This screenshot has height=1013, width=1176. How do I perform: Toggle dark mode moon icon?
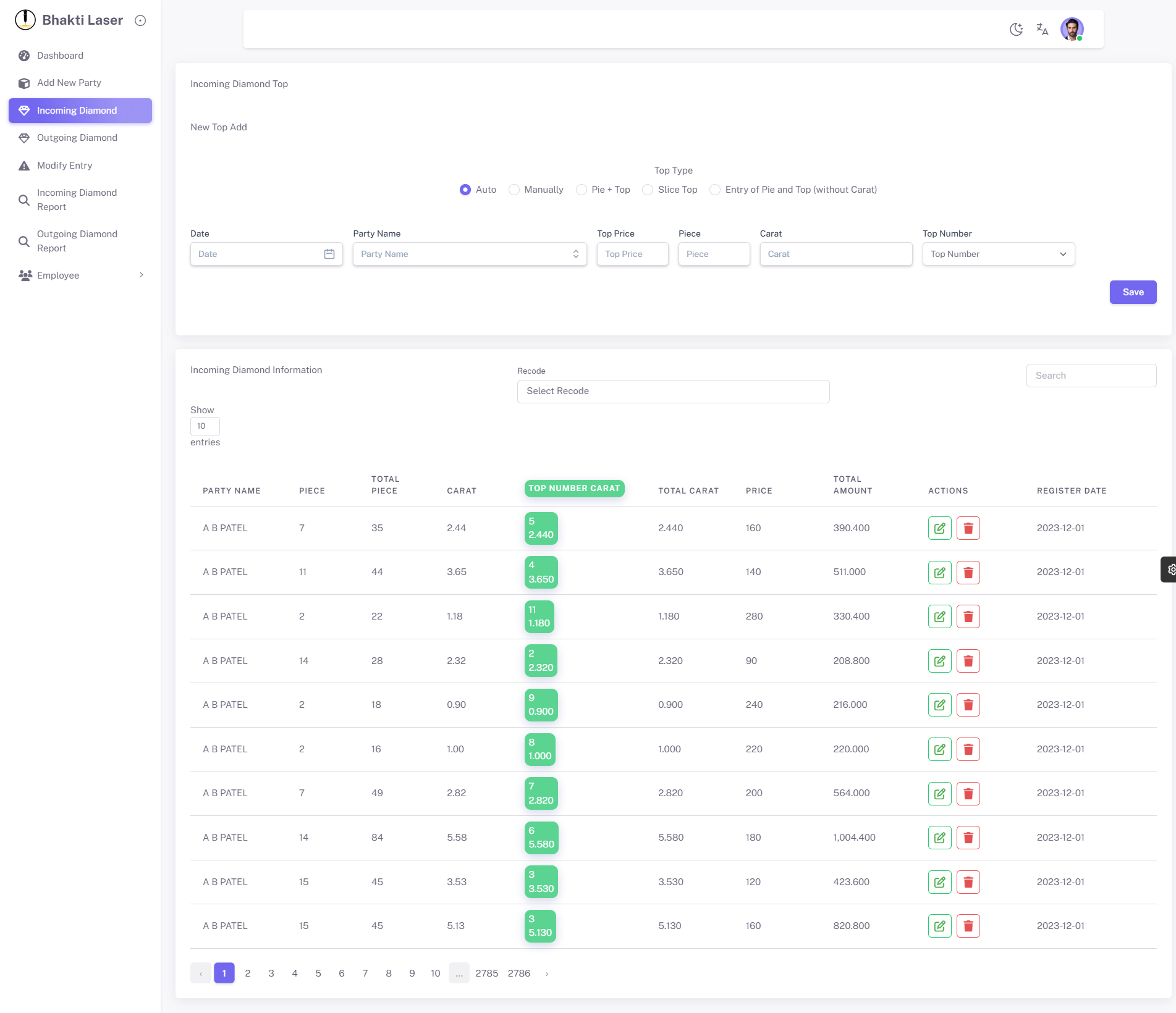[1016, 29]
